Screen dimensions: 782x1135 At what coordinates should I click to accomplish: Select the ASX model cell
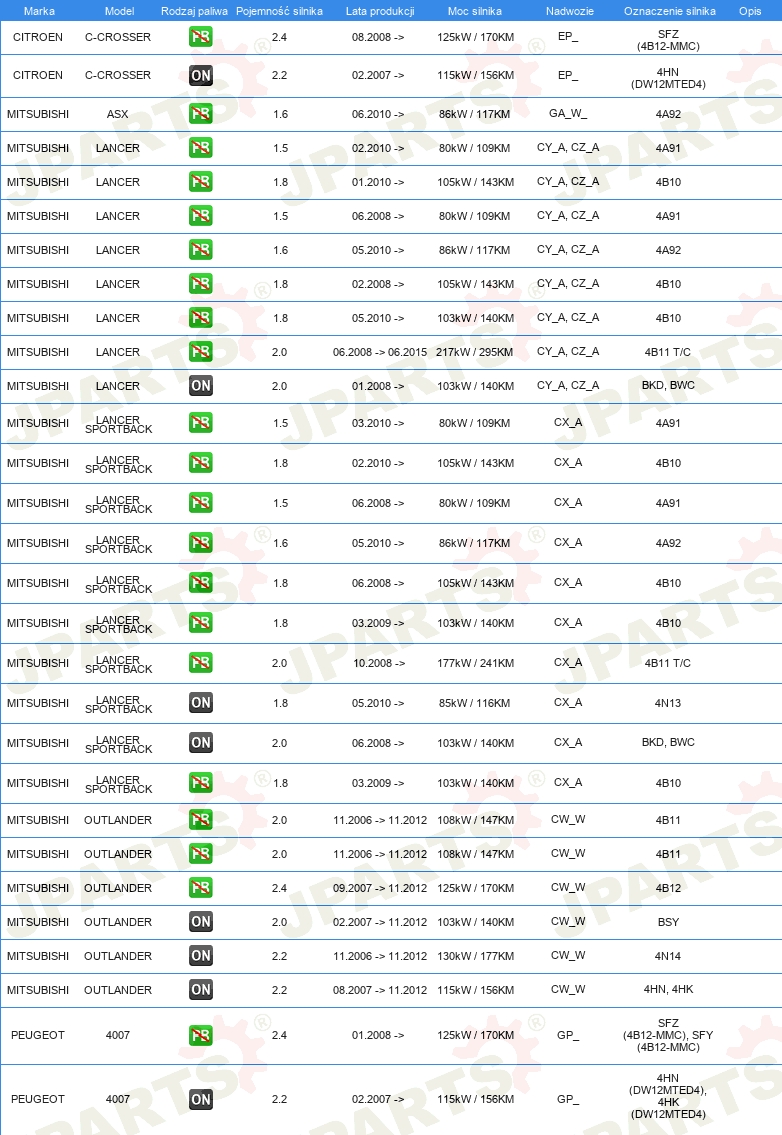tap(117, 114)
